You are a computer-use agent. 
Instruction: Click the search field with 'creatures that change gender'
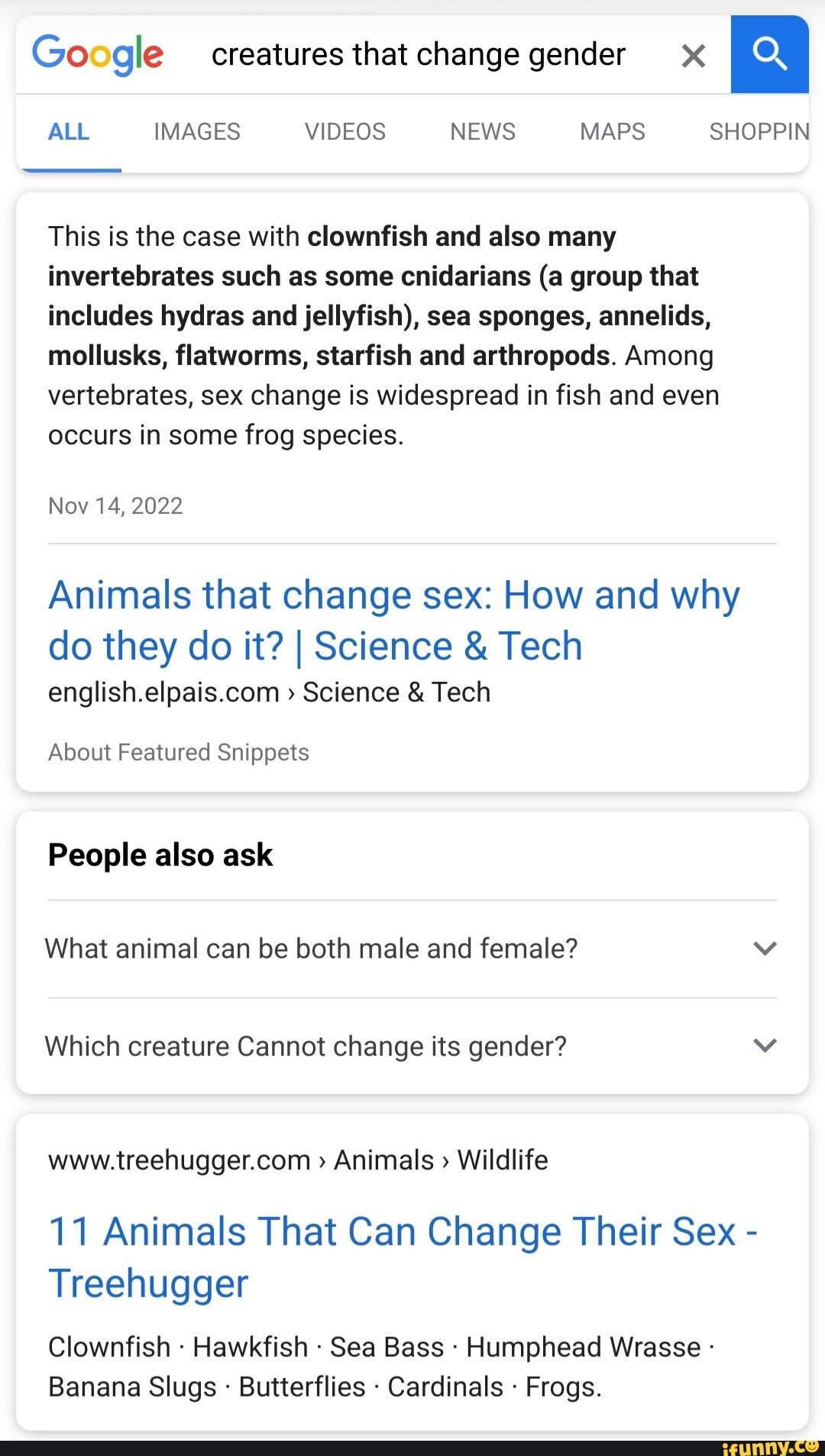[x=418, y=55]
